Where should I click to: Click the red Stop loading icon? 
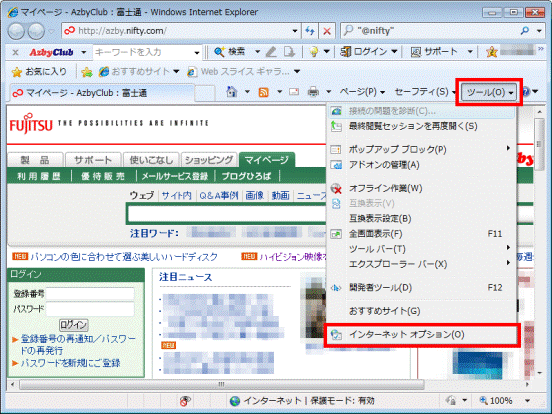tap(327, 31)
